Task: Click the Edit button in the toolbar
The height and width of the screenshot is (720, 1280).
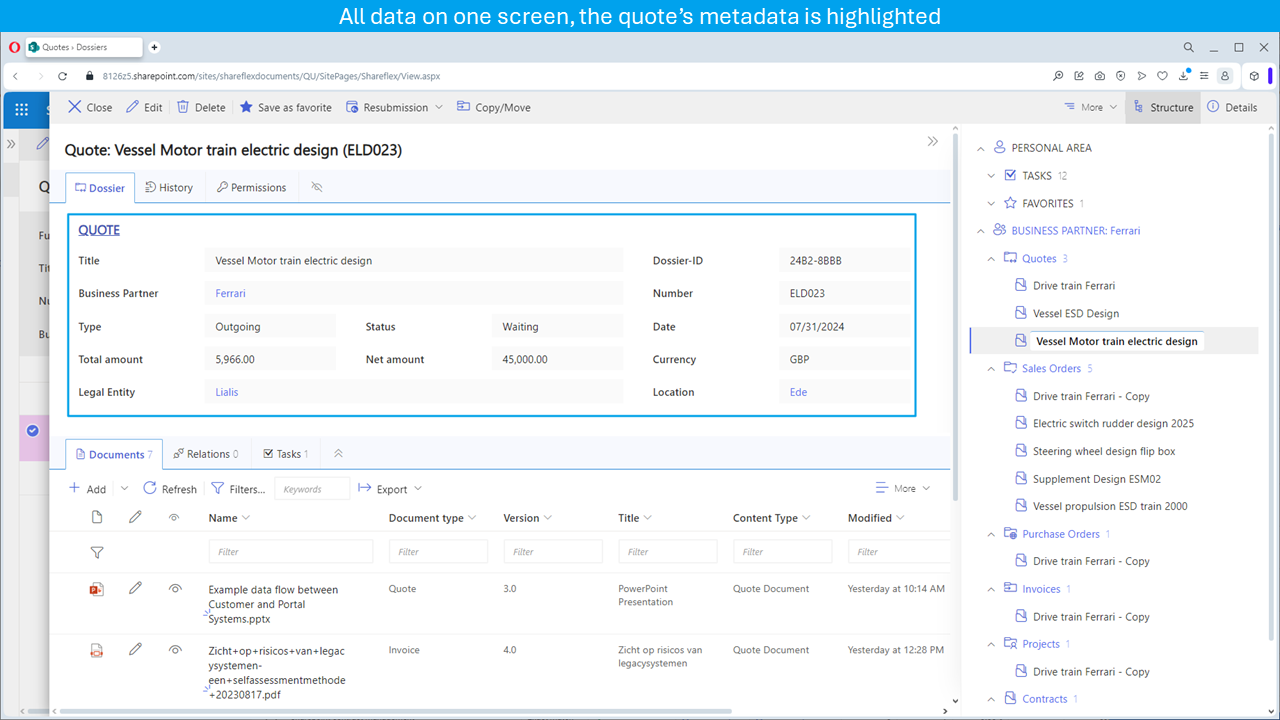Action: (144, 107)
